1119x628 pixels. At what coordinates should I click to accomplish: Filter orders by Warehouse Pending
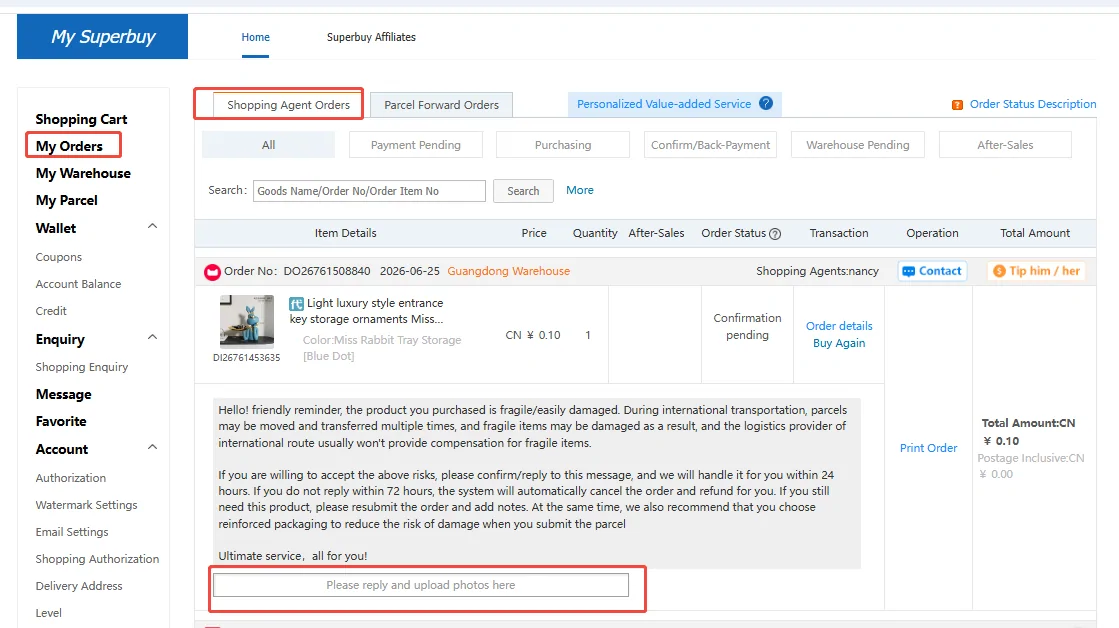click(x=858, y=145)
